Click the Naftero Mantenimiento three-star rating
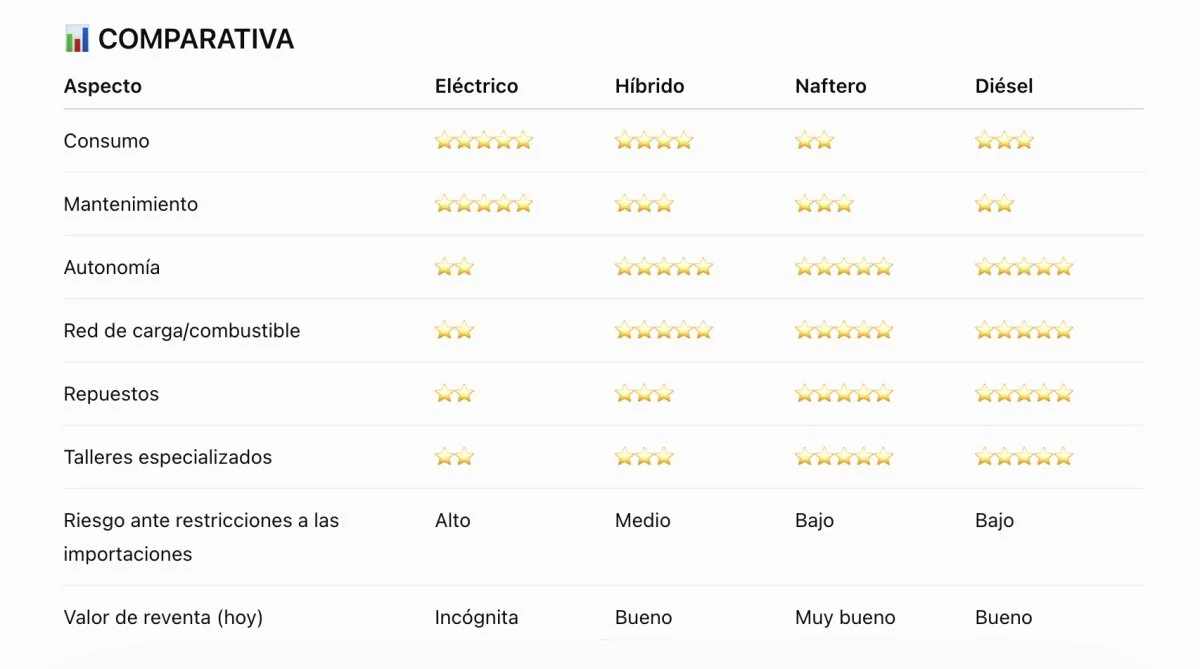Viewport: 1200px width, 669px height. click(x=824, y=204)
